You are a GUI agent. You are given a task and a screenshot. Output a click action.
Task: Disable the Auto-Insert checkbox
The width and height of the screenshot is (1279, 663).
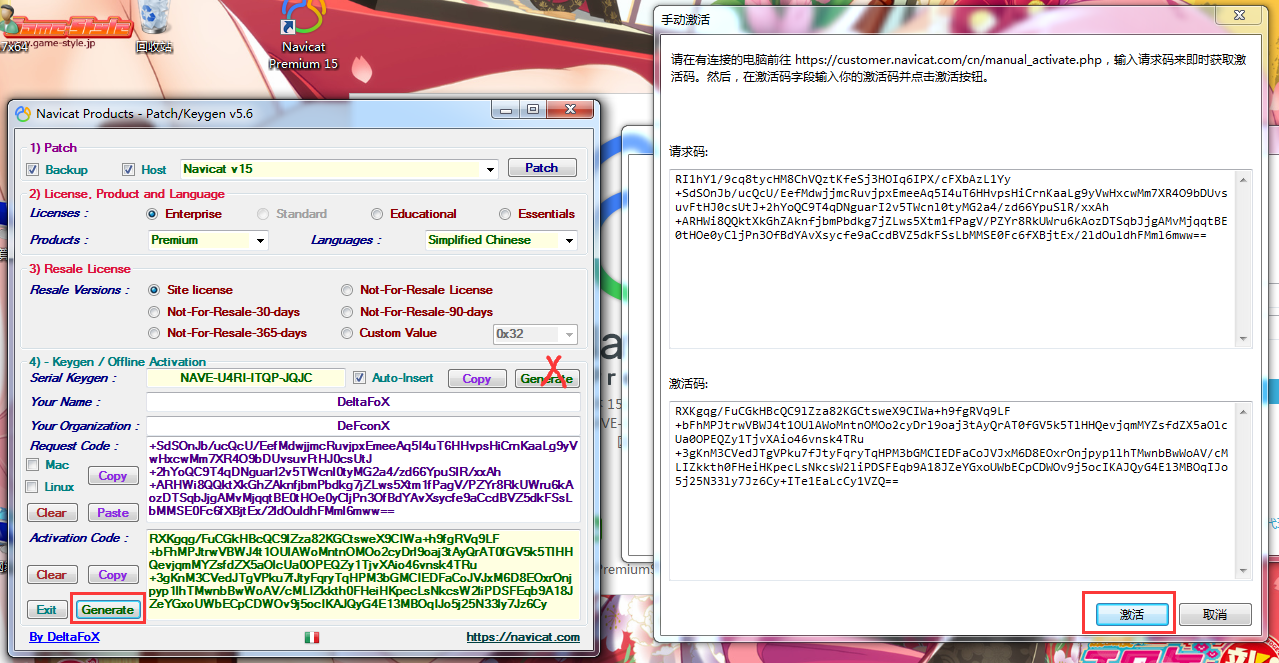point(360,378)
